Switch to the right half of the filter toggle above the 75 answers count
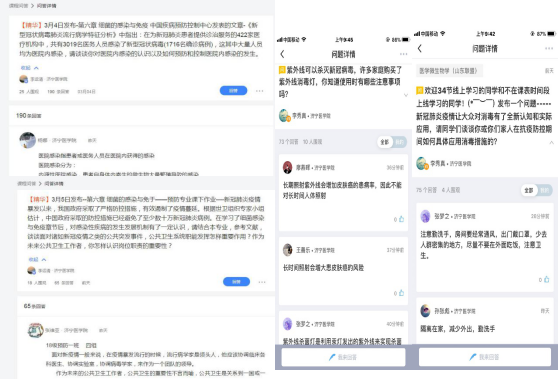This screenshot has height=380, width=559. tap(544, 190)
